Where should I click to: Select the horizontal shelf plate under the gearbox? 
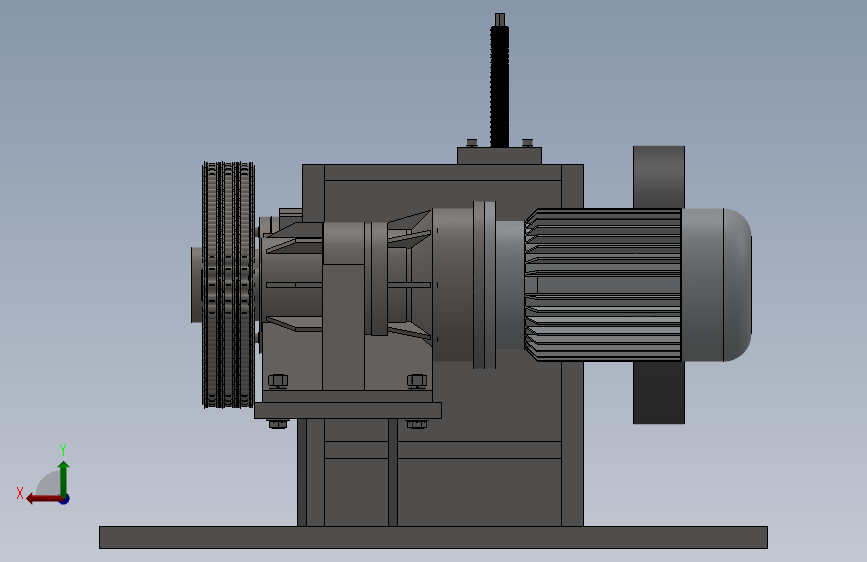click(x=348, y=410)
